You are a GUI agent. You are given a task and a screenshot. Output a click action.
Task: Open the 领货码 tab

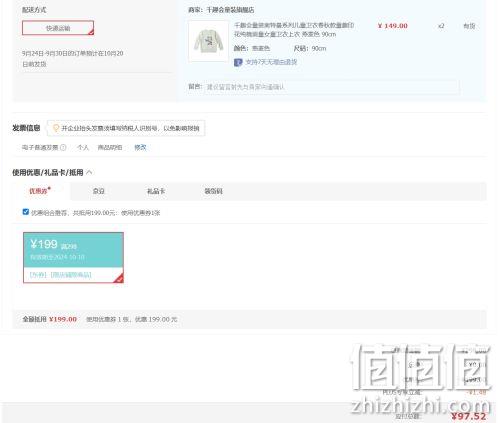click(213, 191)
